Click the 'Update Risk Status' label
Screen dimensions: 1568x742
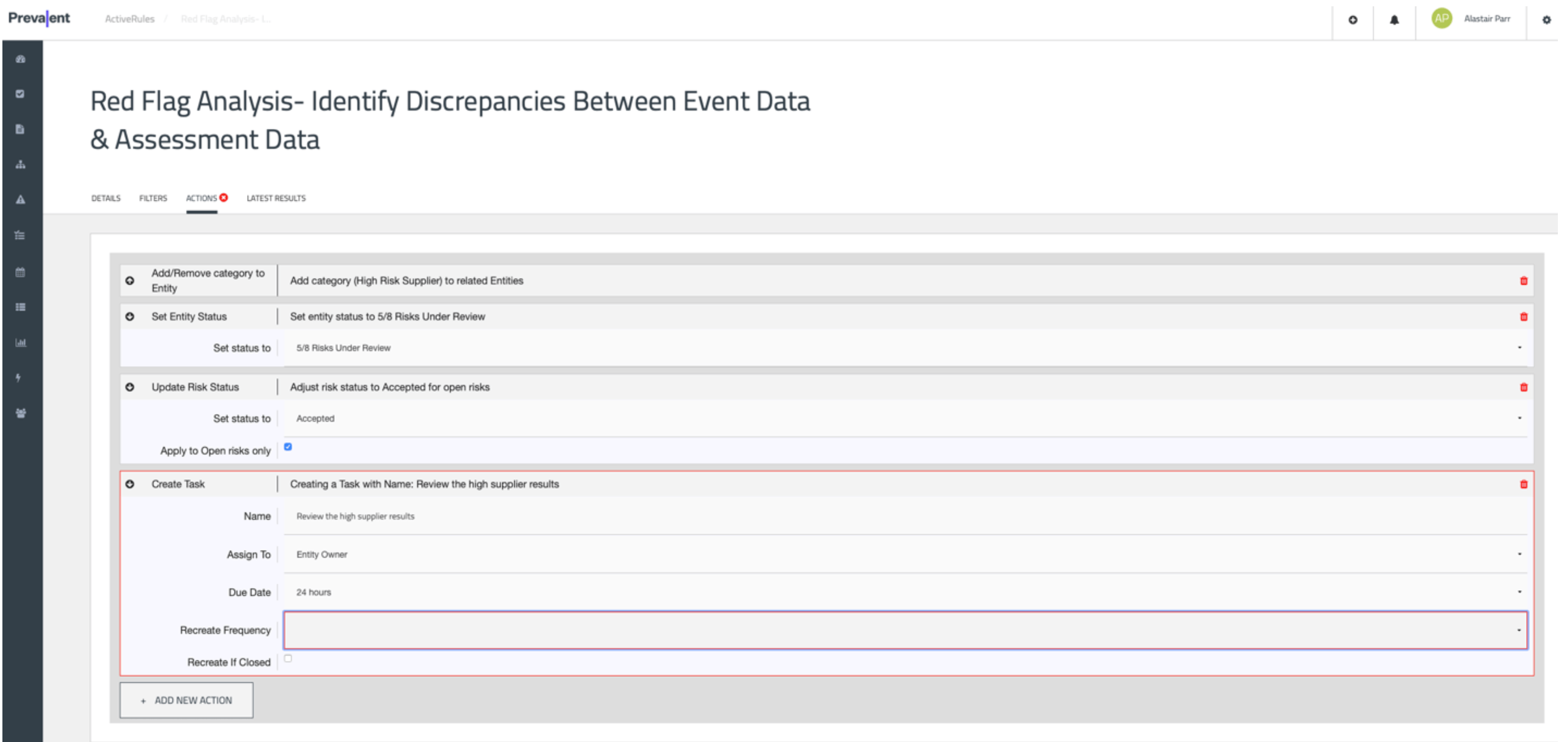click(195, 387)
